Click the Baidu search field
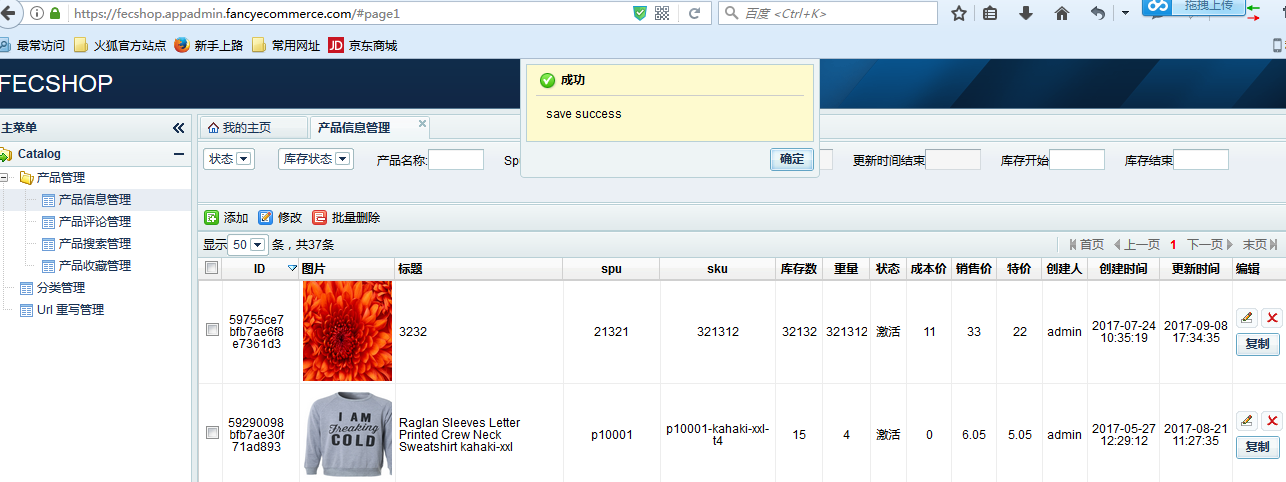1286x482 pixels. tap(828, 13)
